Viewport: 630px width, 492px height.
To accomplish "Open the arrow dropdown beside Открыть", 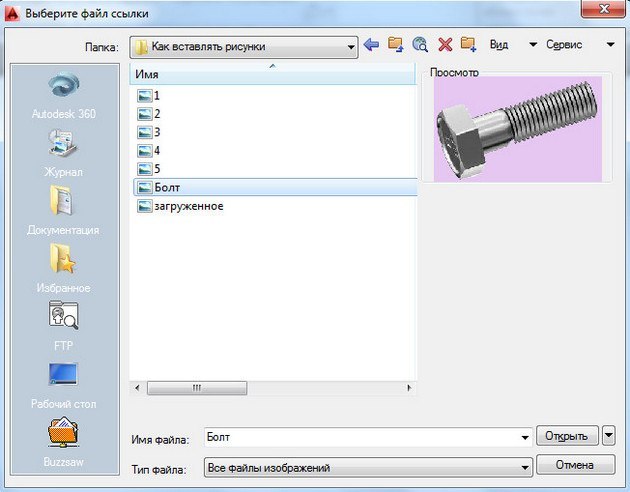I will 609,436.
